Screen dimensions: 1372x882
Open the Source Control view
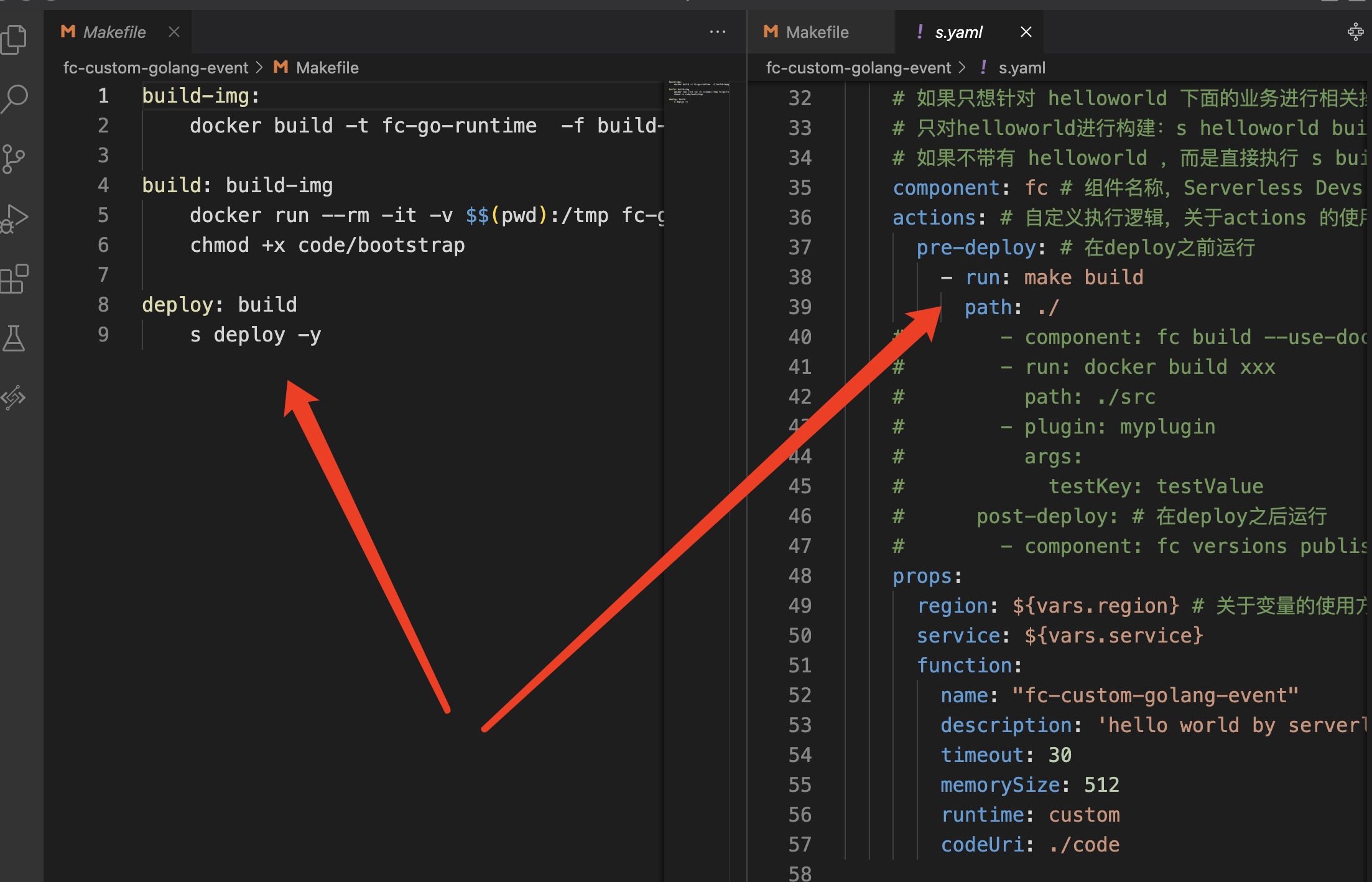[x=12, y=159]
